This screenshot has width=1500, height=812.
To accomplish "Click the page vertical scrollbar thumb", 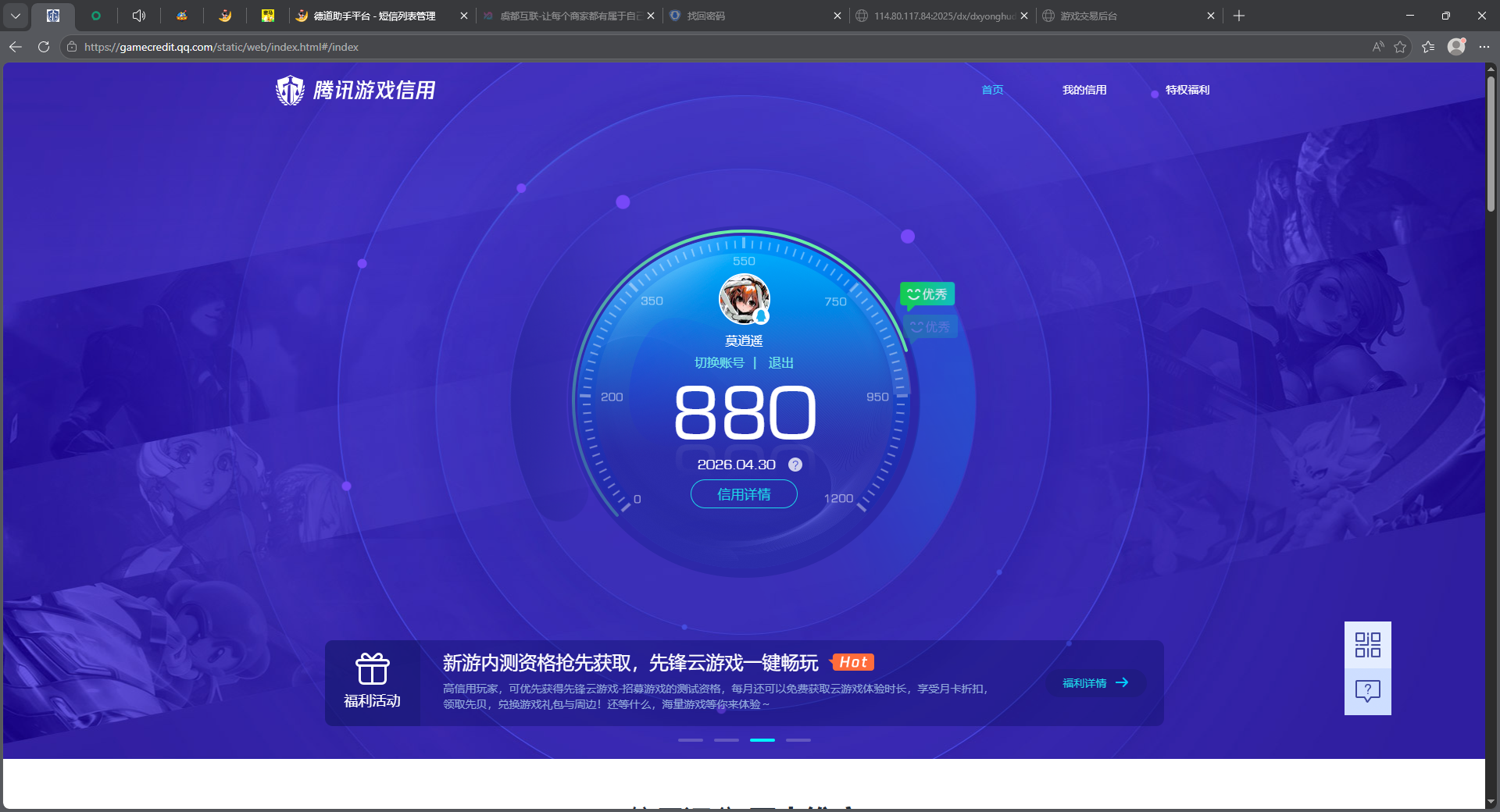I will click(x=1491, y=143).
